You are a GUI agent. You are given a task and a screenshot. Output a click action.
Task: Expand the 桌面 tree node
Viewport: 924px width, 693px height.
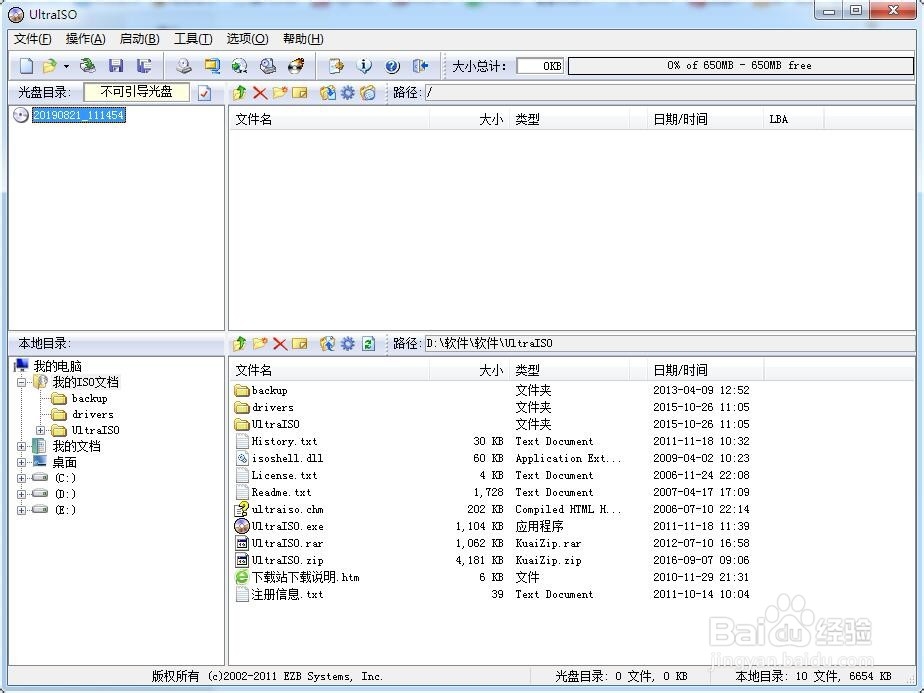22,463
